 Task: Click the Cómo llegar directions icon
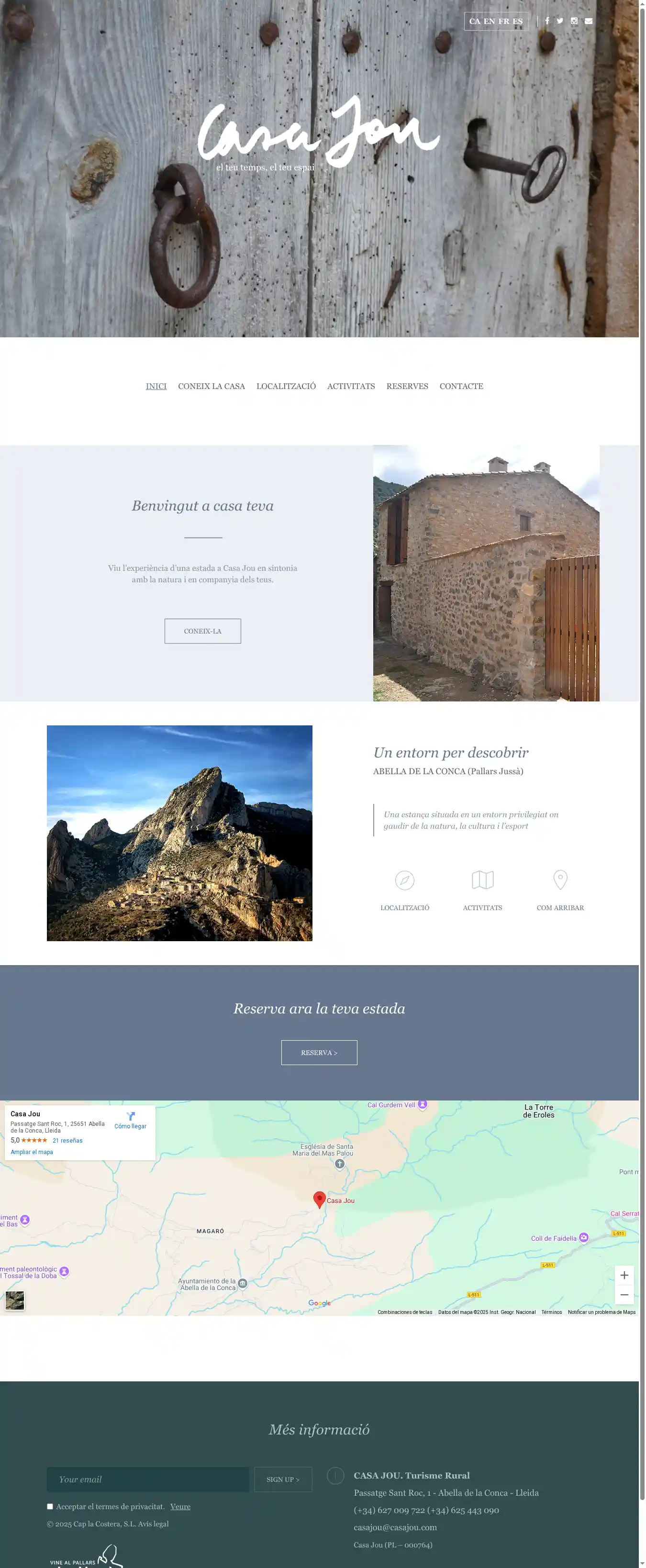point(130,1116)
